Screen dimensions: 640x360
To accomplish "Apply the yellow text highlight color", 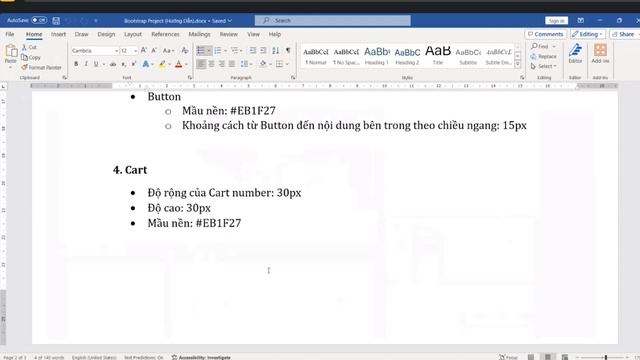I will (x=162, y=64).
